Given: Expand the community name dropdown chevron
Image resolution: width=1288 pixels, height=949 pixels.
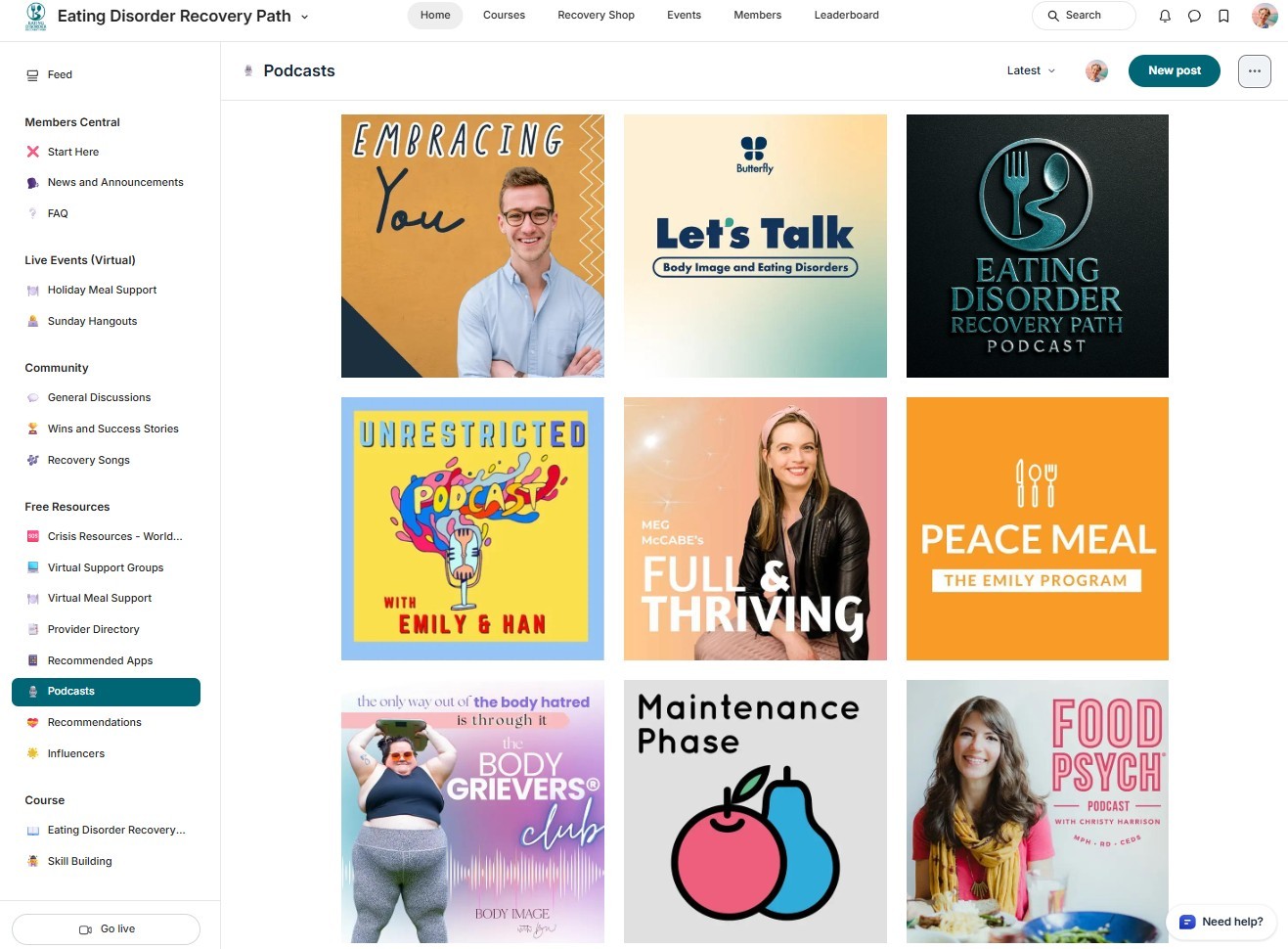Looking at the screenshot, I should tap(304, 17).
